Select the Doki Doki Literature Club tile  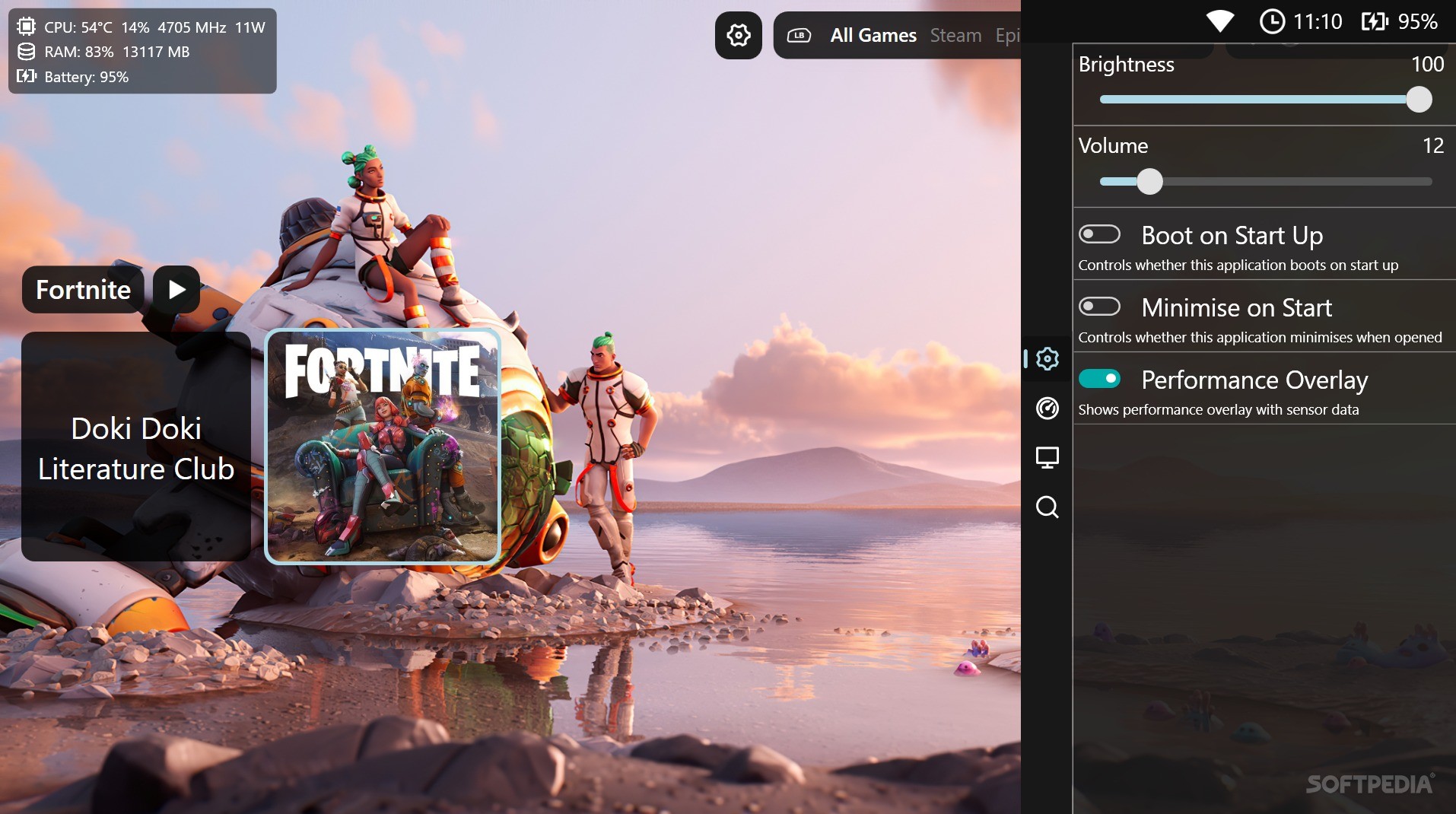136,447
